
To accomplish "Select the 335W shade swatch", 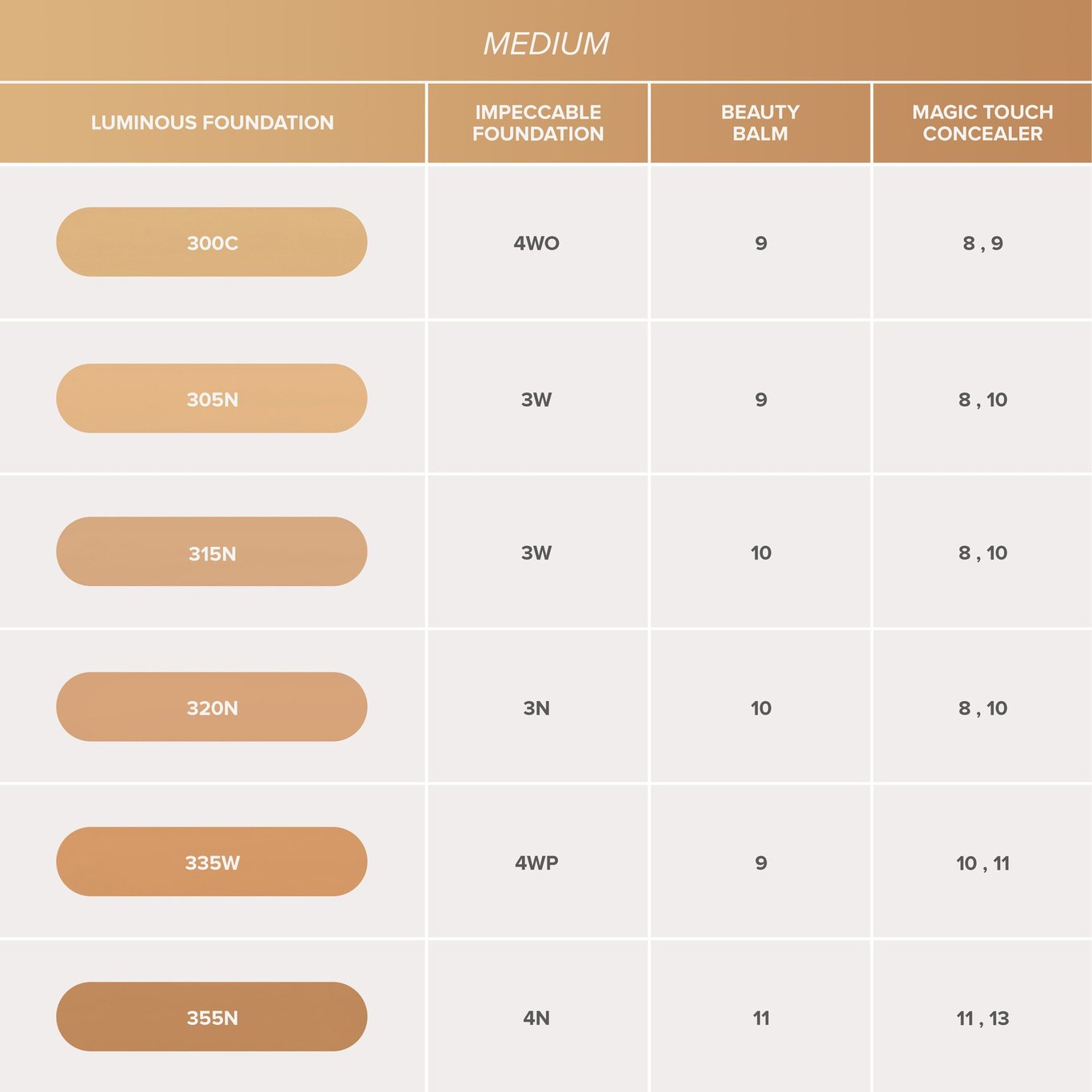I will tap(212, 862).
